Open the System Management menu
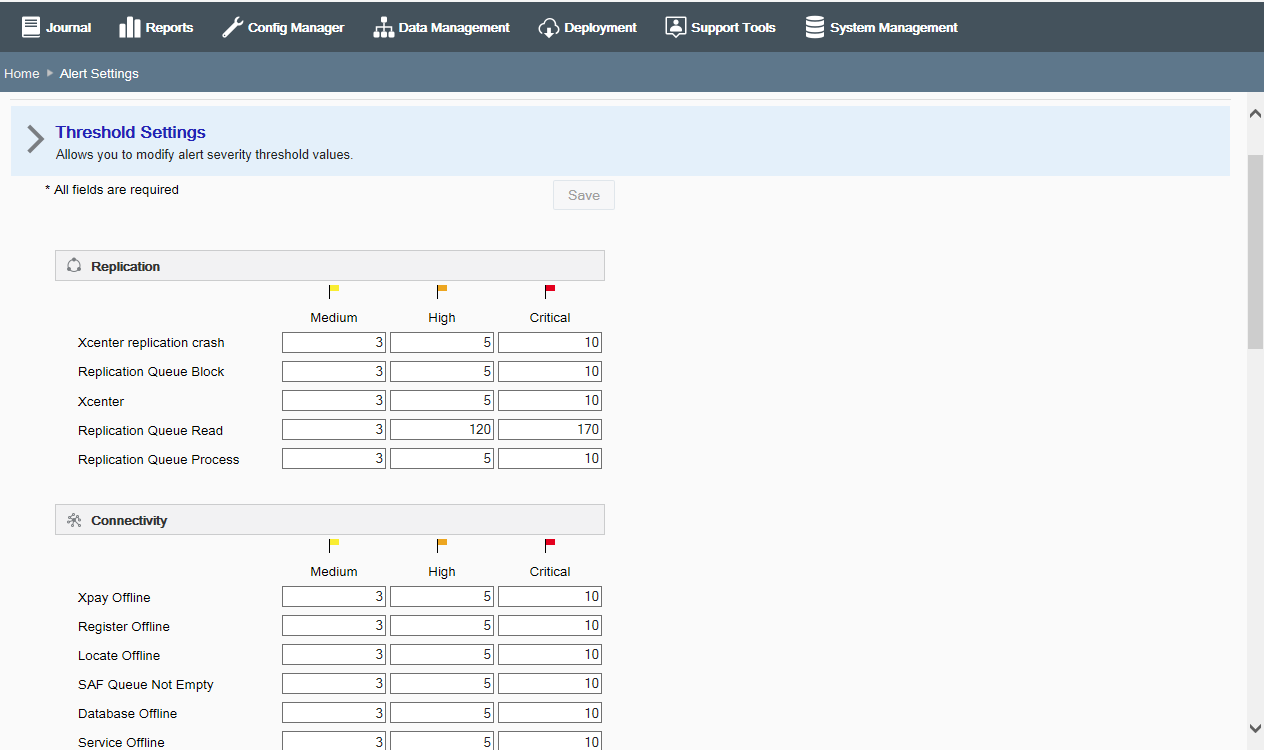 point(881,27)
